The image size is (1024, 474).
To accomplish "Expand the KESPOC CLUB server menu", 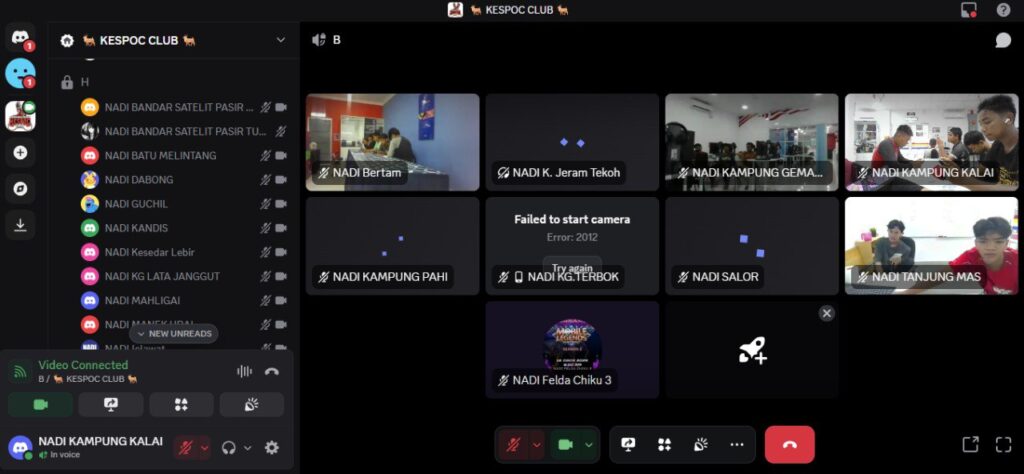I will (281, 40).
